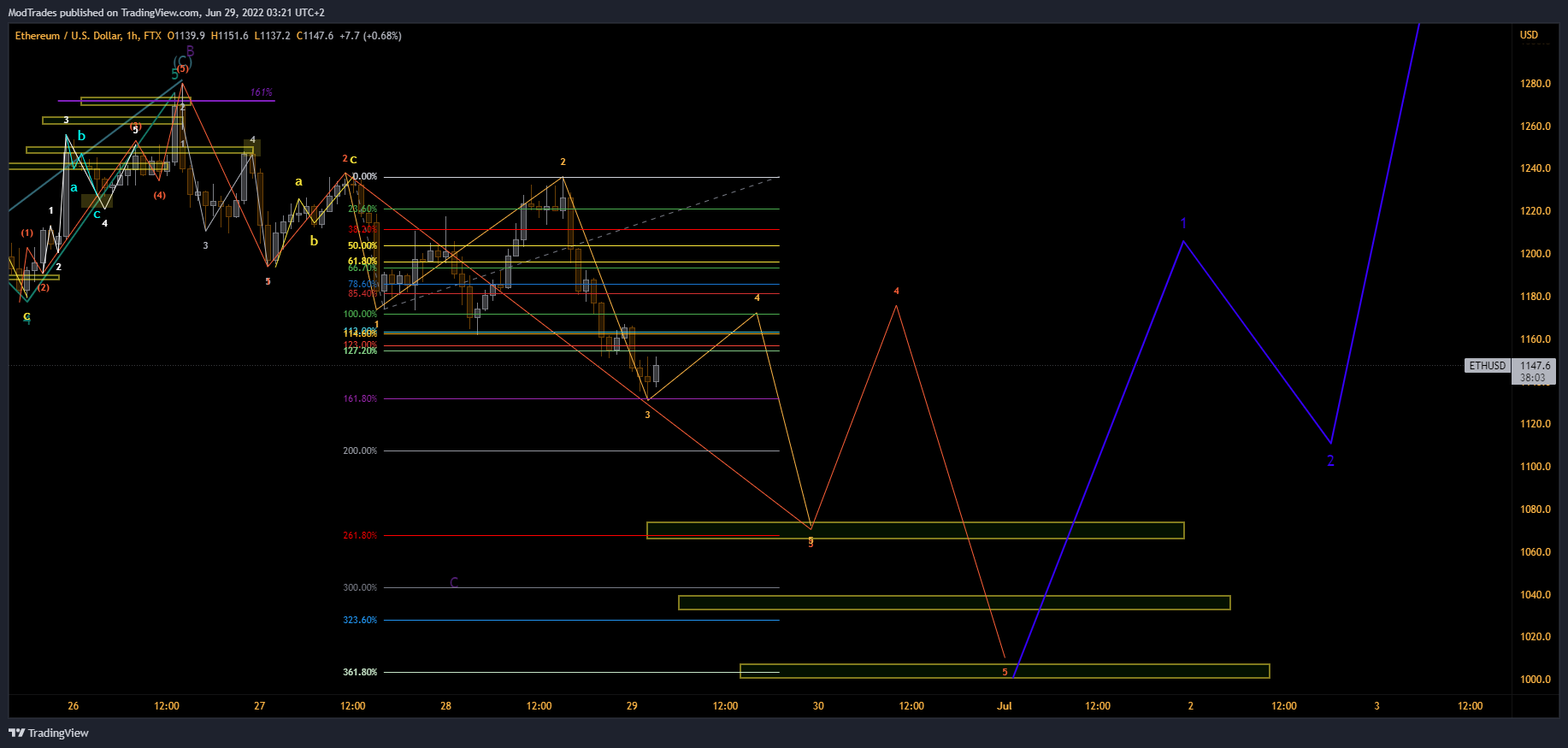Click the ETHUSD price label tag
Screen dimensions: 1568x748
pyautogui.click(x=1488, y=366)
